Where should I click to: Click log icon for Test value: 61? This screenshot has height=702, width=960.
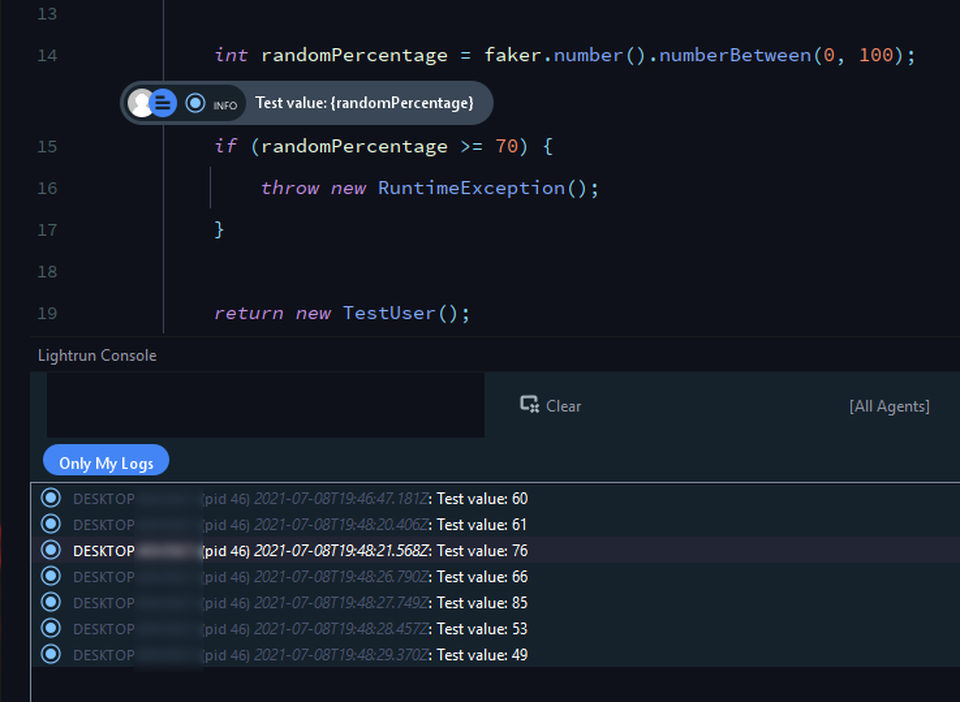51,524
